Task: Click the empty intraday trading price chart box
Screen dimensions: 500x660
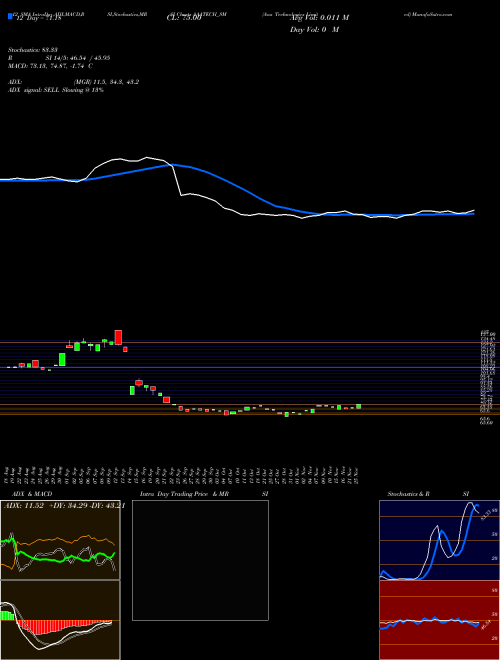Action: point(200,560)
